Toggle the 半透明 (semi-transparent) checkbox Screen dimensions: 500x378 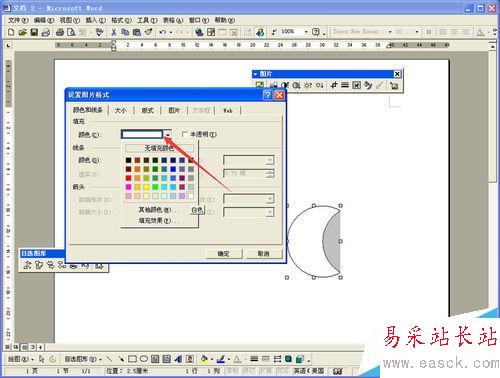184,134
